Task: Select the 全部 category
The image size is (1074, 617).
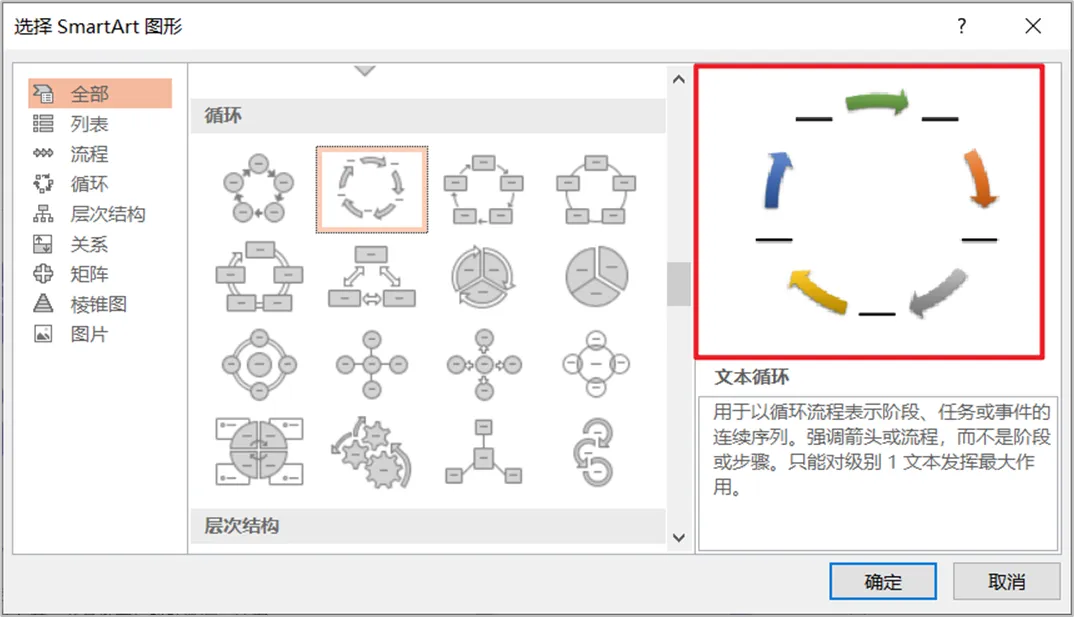Action: pyautogui.click(x=100, y=93)
